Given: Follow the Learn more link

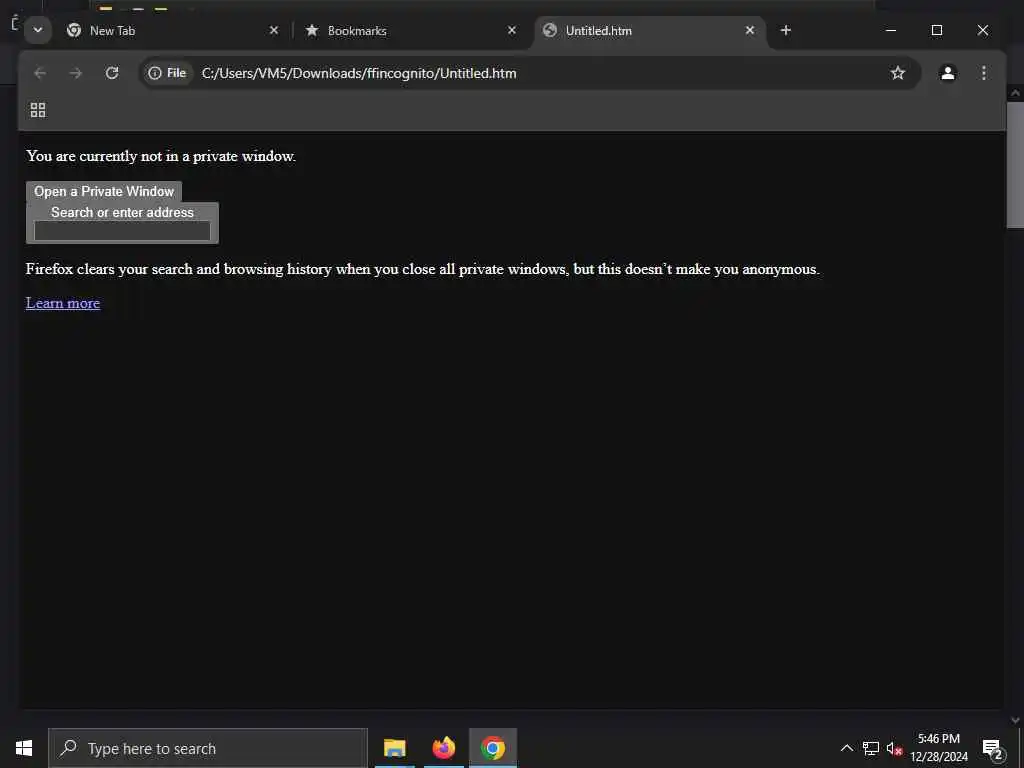Looking at the screenshot, I should (x=63, y=303).
